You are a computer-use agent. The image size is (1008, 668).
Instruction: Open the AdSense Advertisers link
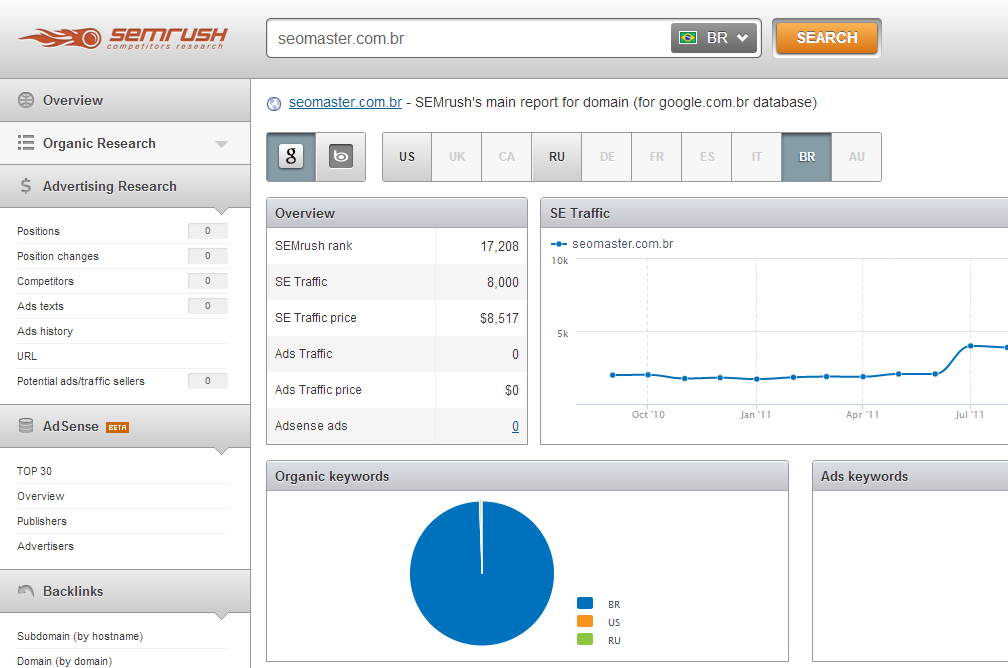[x=45, y=546]
